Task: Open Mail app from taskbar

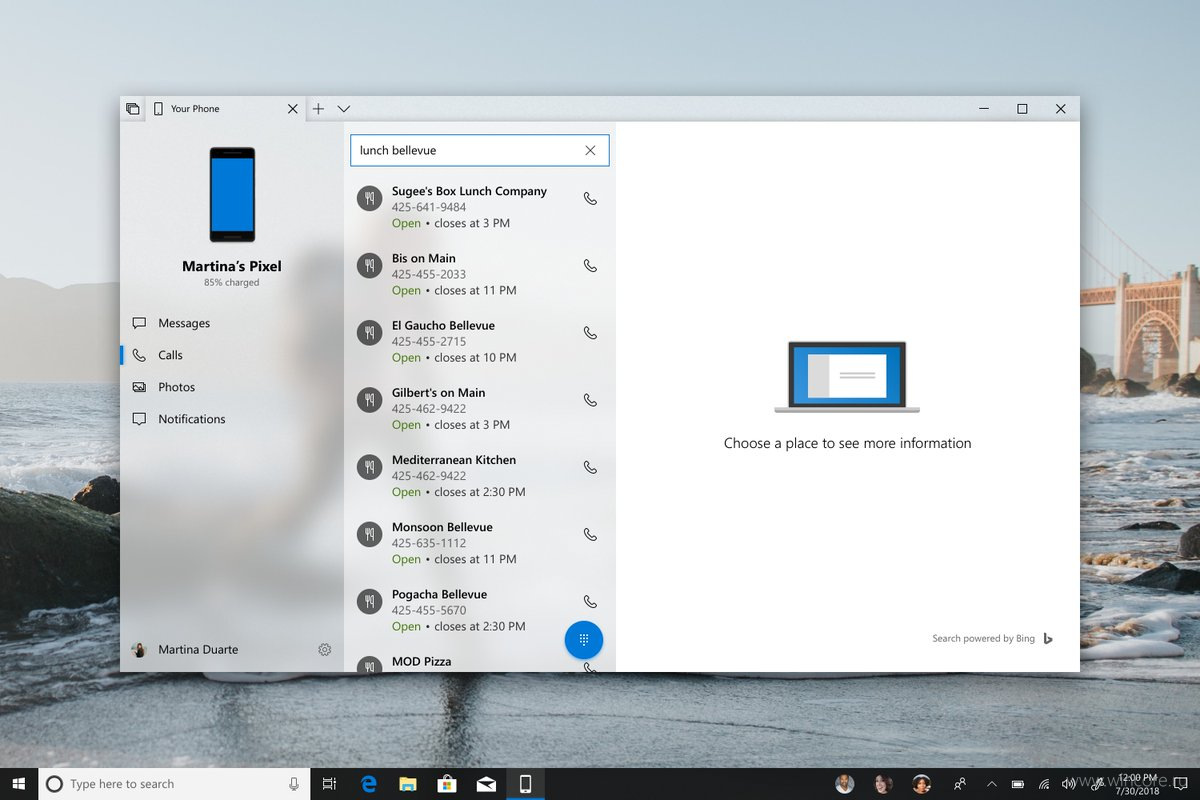Action: [x=486, y=784]
